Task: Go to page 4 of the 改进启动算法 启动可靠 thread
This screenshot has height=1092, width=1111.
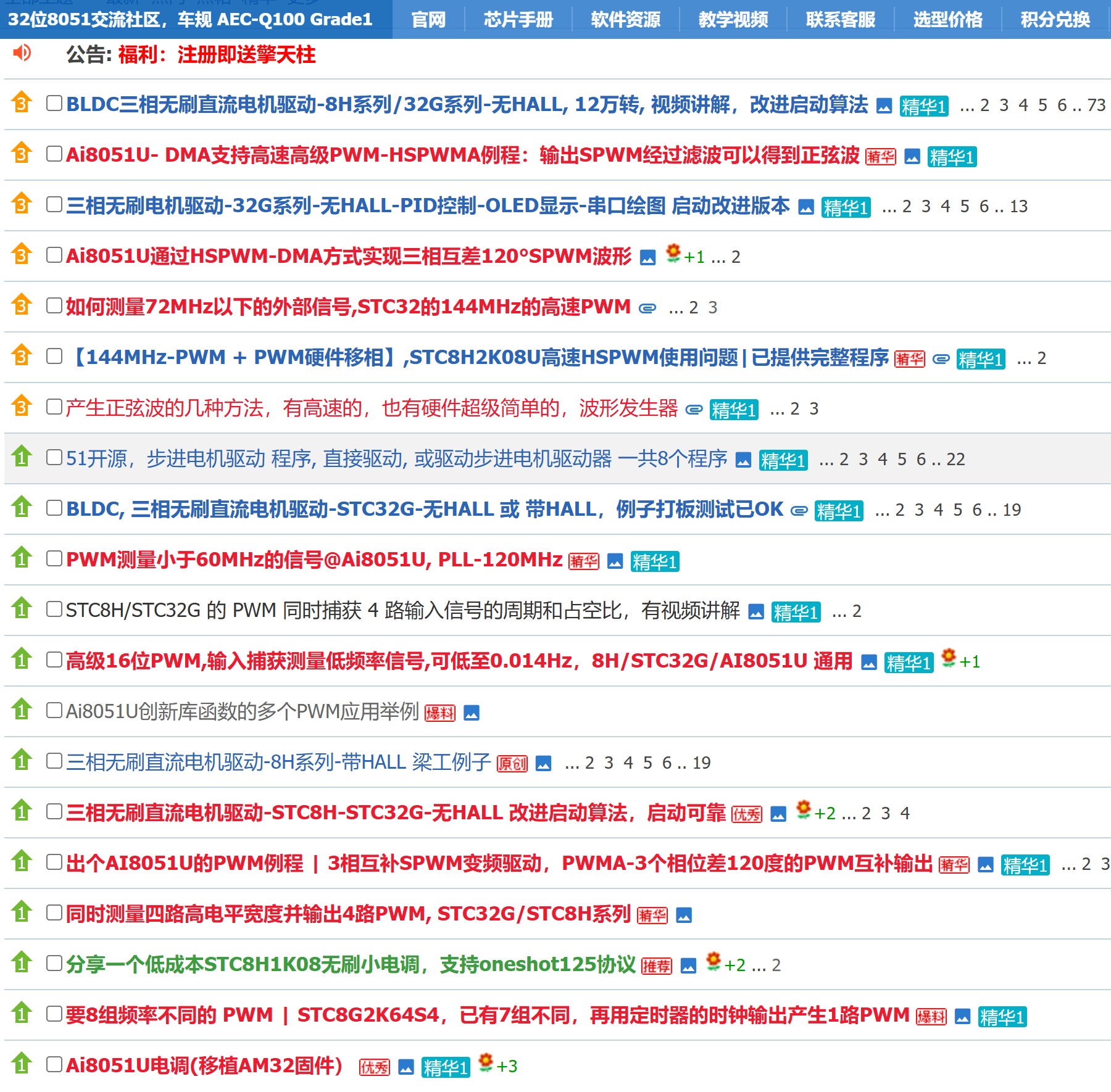Action: pos(905,813)
